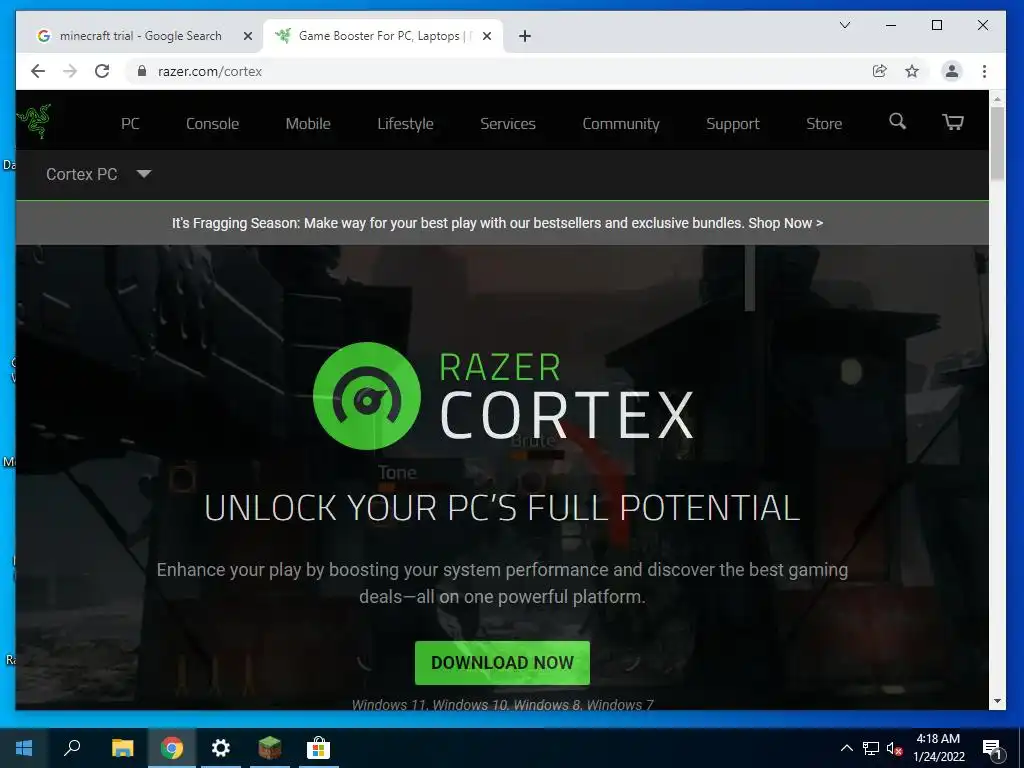The image size is (1024, 768).
Task: Click the page scrollbar down arrow
Action: [997, 701]
